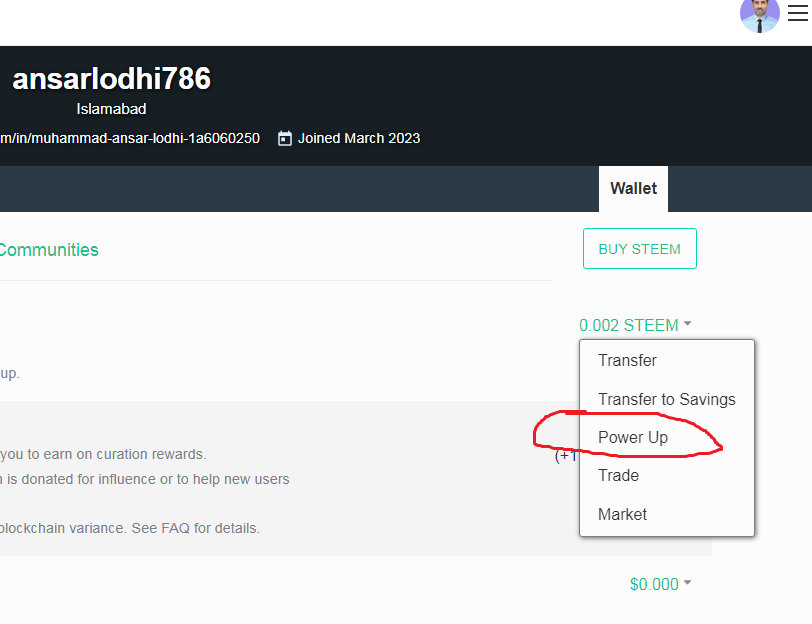Switch to the Wallet tab
Image resolution: width=812 pixels, height=624 pixels.
[633, 188]
